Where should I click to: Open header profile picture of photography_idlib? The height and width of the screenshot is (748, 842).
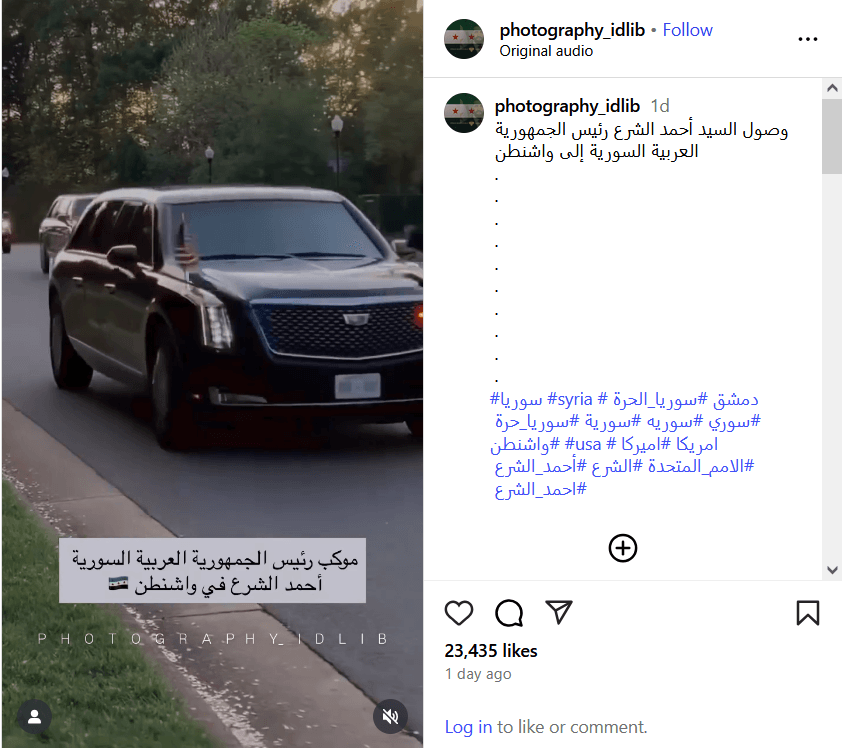(464, 39)
